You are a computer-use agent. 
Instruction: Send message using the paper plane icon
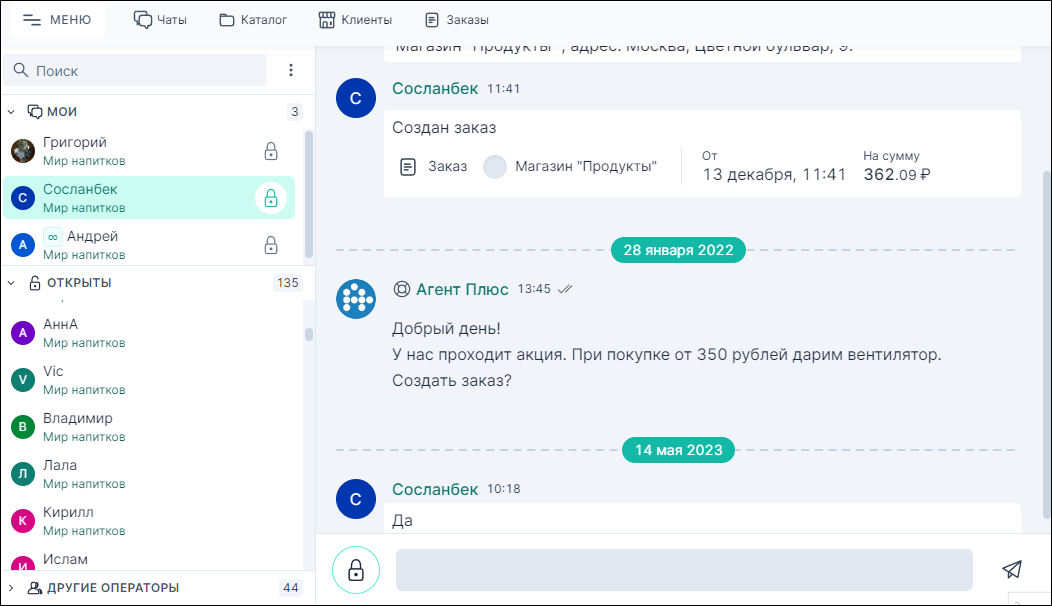click(x=1012, y=569)
